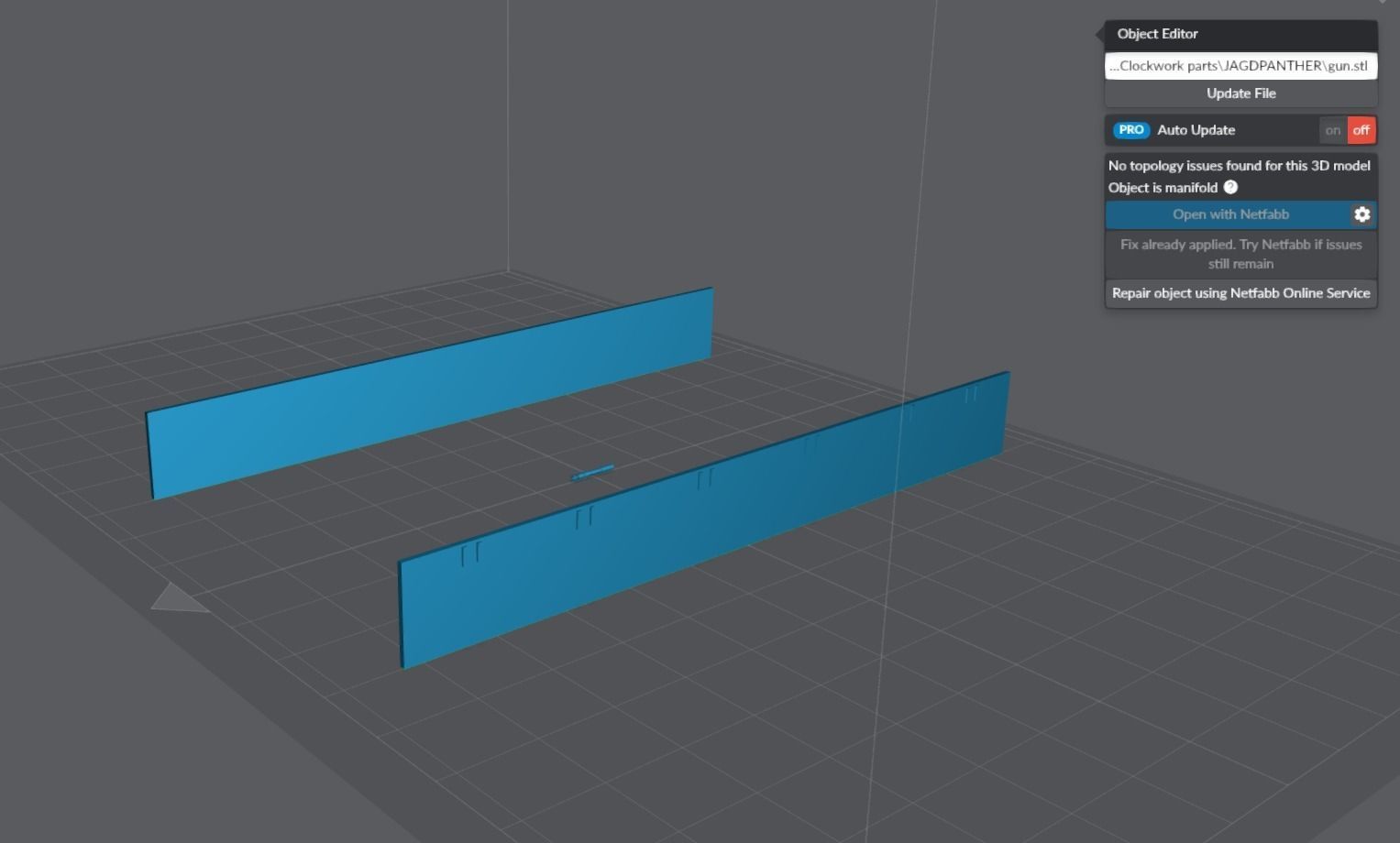
Task: Select the small gun part in center
Action: point(592,473)
